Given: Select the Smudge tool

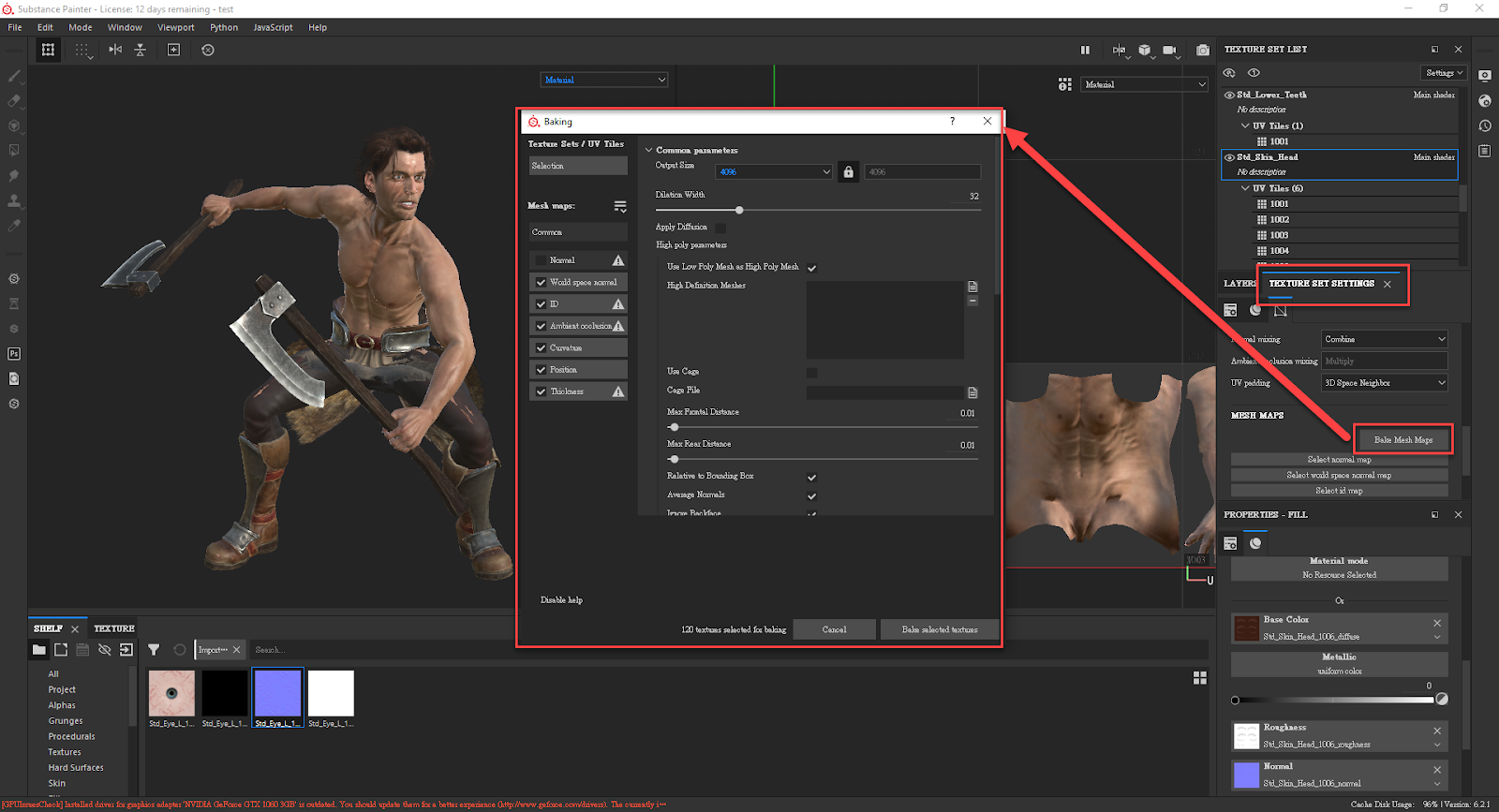Looking at the screenshot, I should (14, 175).
